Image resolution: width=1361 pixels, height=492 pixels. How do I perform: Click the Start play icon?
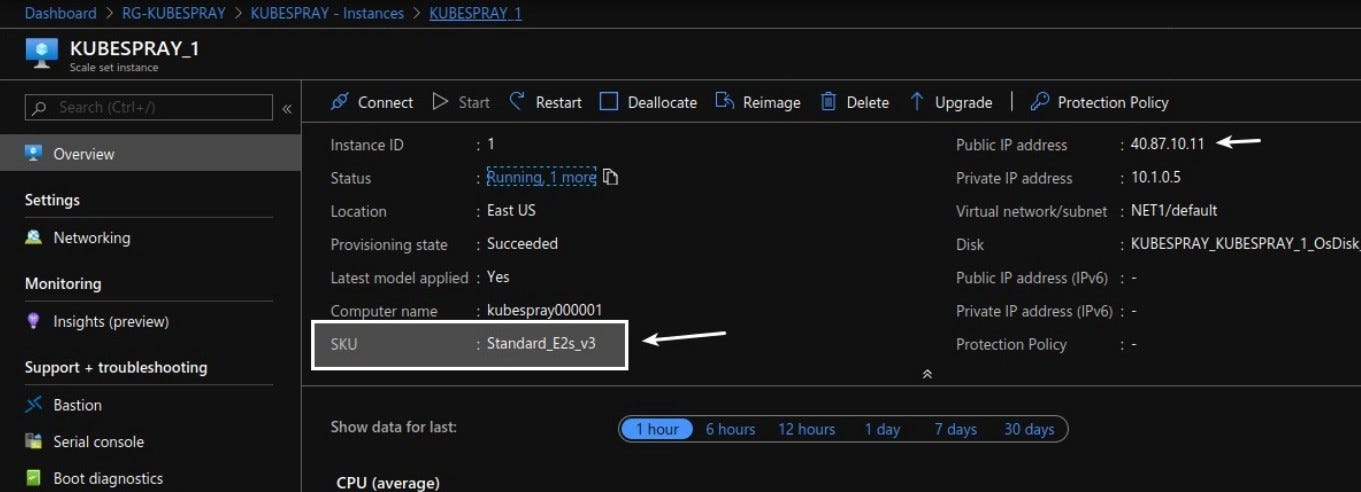coord(440,102)
